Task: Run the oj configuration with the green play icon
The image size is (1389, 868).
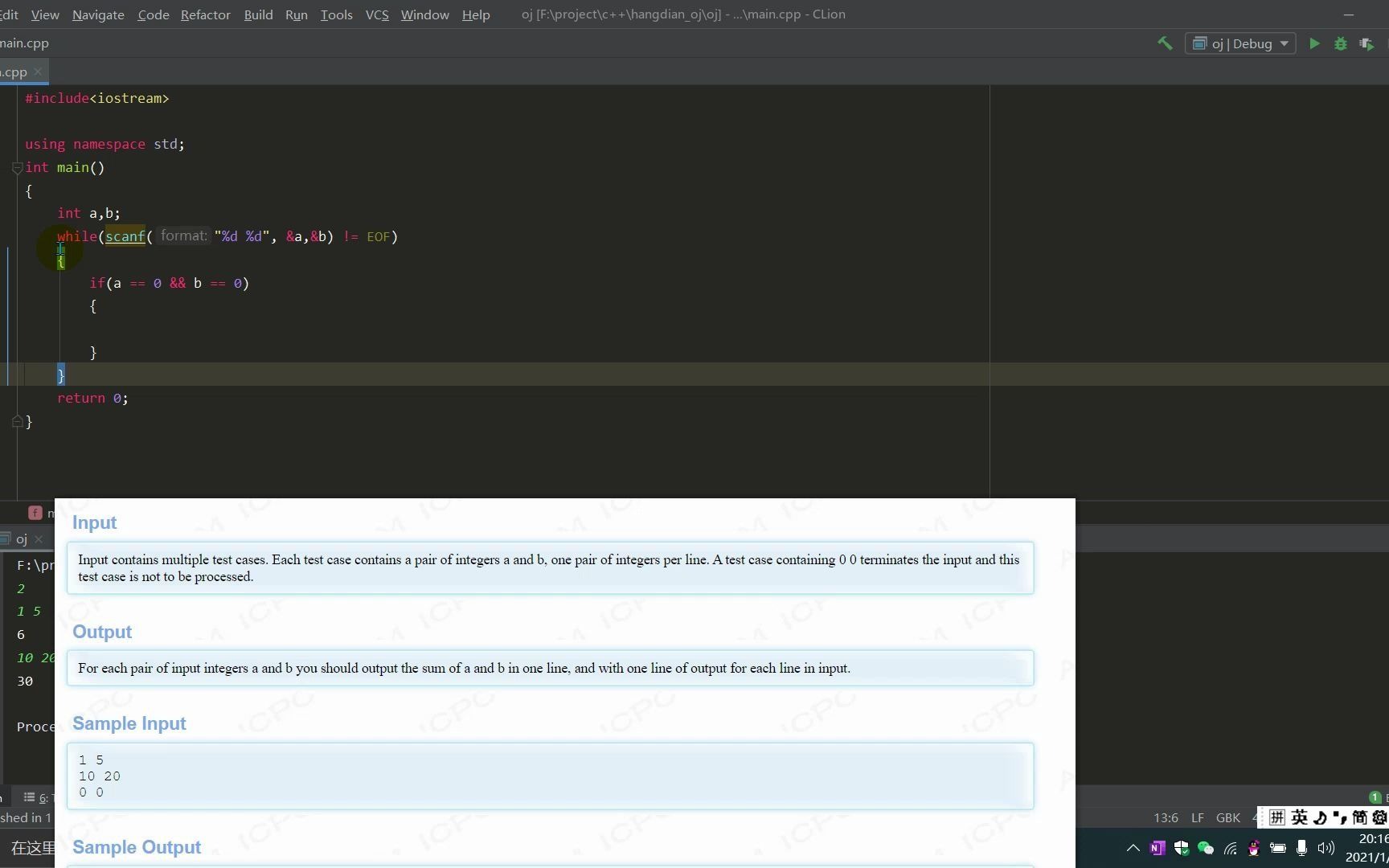Action: [x=1314, y=43]
